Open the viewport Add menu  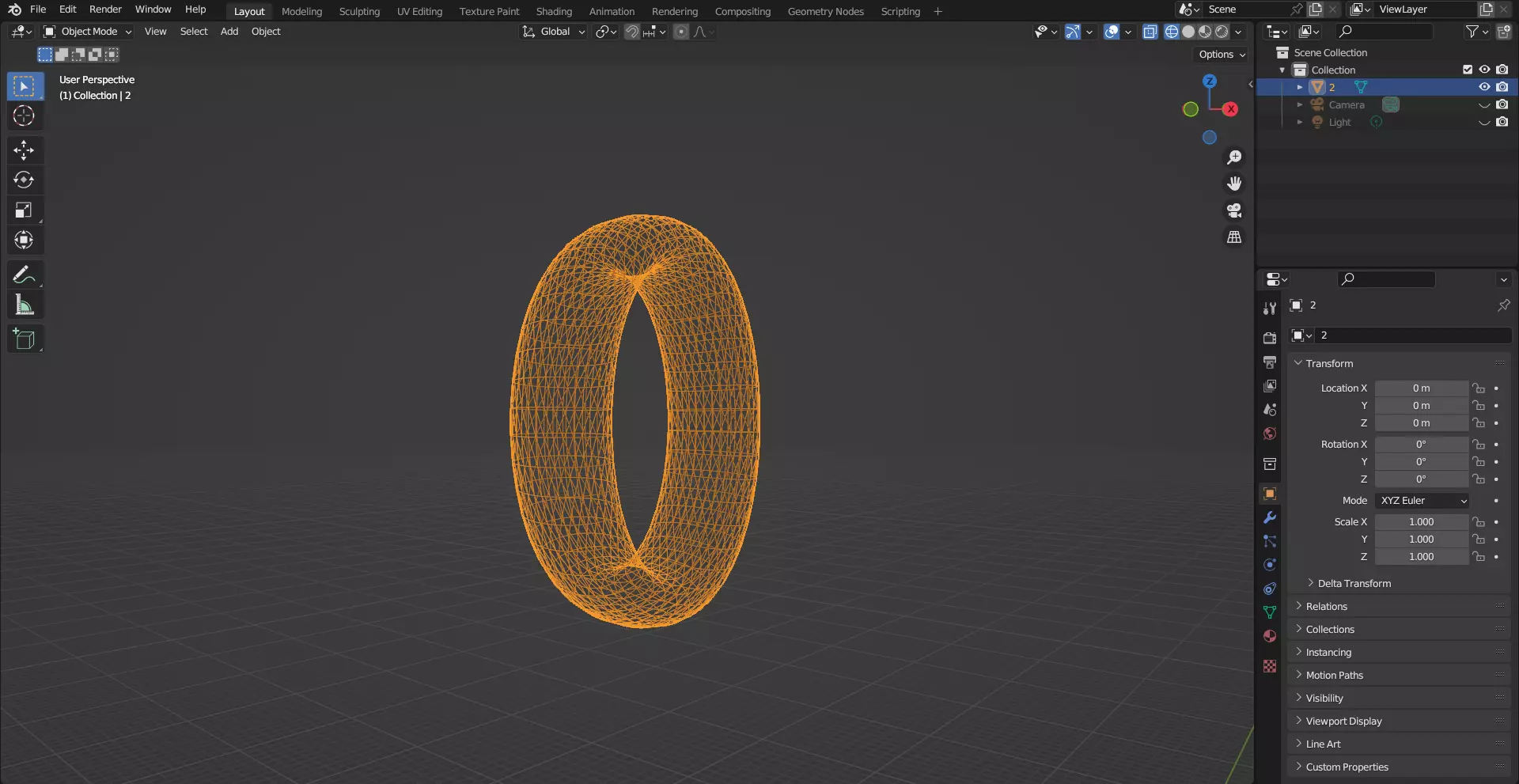tap(229, 32)
